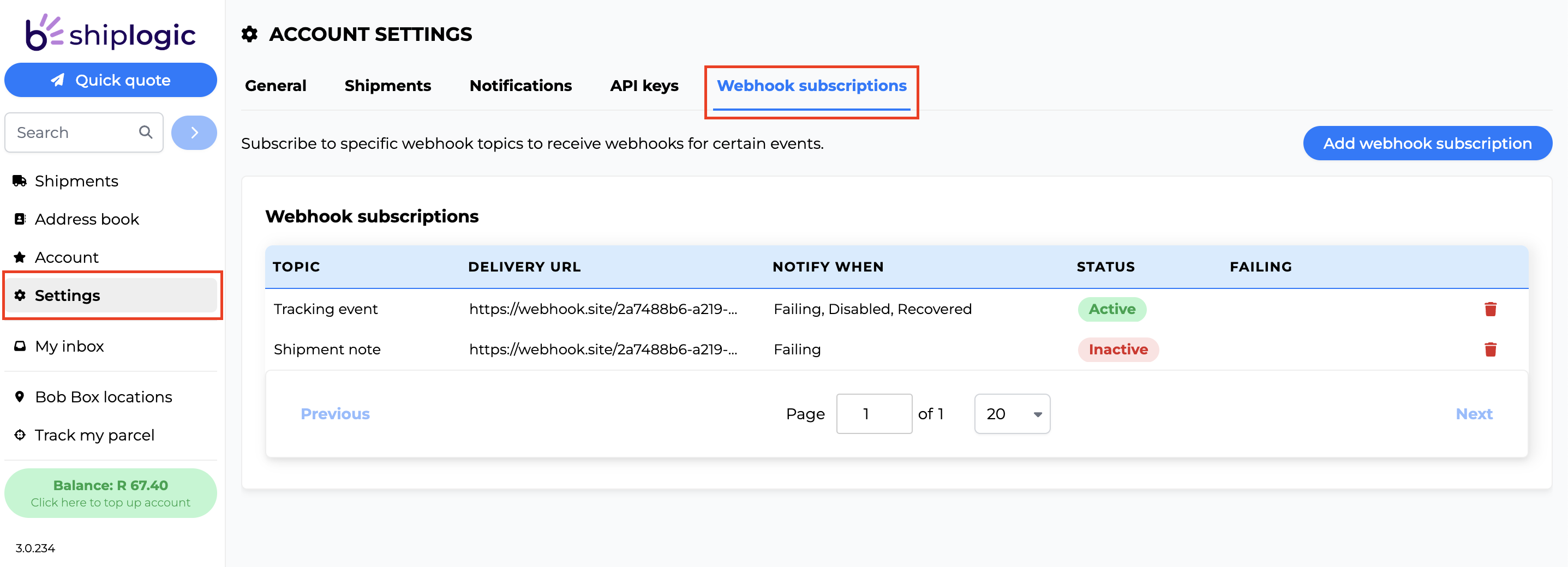Open the page size dropdown showing 20
The width and height of the screenshot is (1568, 567).
[x=1012, y=414]
